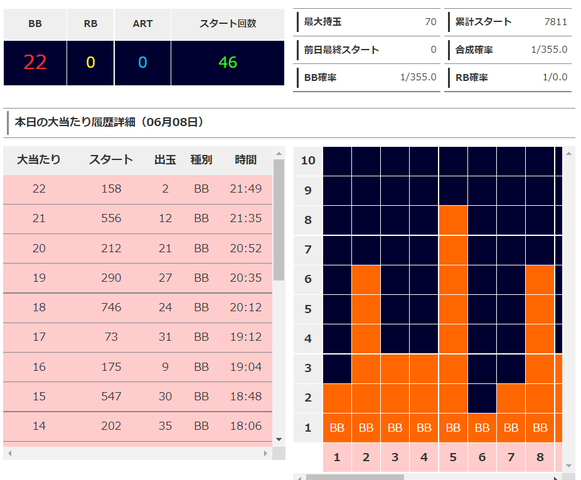Click chart column number 4

[424, 457]
